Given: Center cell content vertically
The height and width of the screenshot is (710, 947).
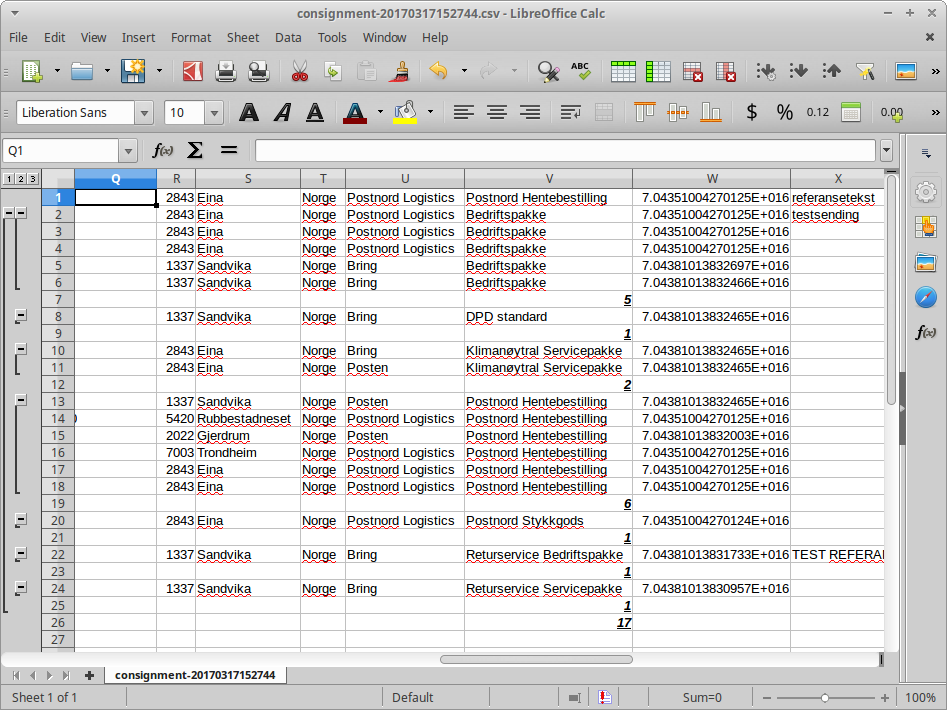Looking at the screenshot, I should [678, 112].
